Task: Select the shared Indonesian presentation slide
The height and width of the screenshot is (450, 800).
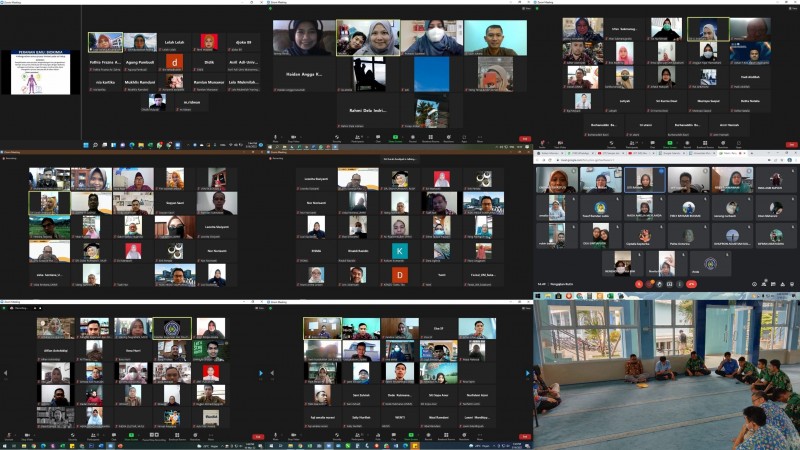Action: tap(45, 72)
